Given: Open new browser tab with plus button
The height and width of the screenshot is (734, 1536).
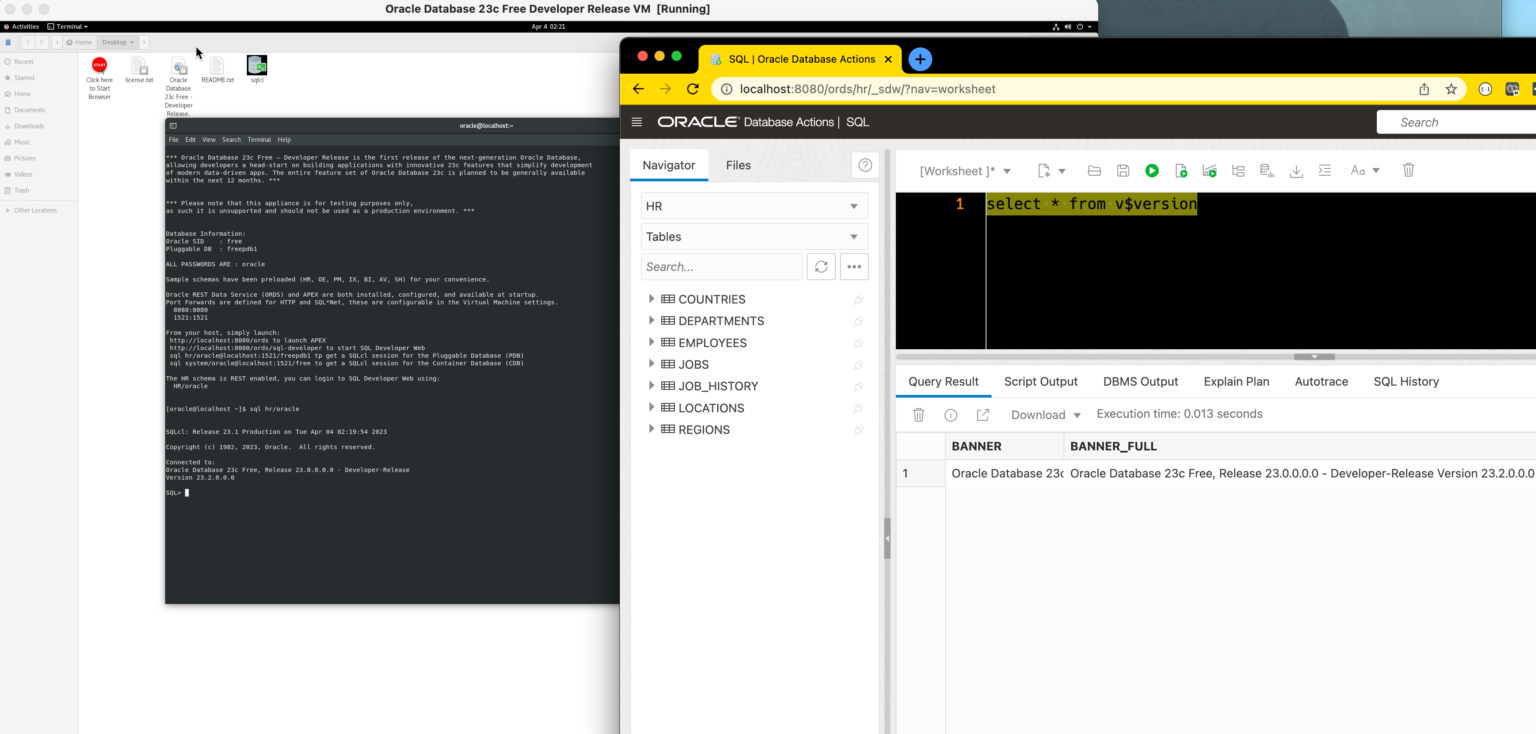Looking at the screenshot, I should pyautogui.click(x=920, y=59).
